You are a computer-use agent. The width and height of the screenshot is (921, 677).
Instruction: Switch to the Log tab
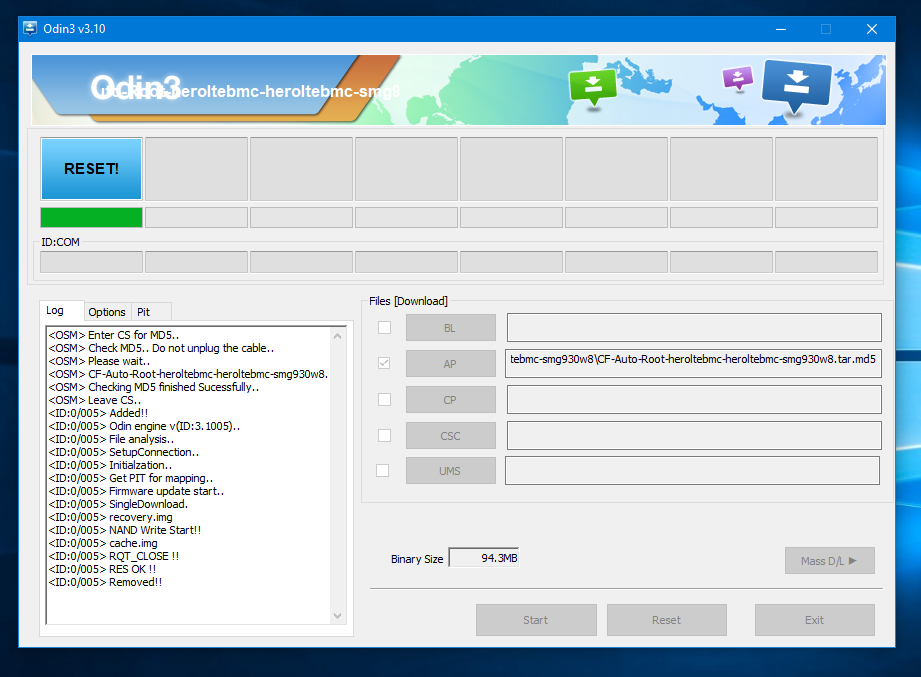click(55, 311)
